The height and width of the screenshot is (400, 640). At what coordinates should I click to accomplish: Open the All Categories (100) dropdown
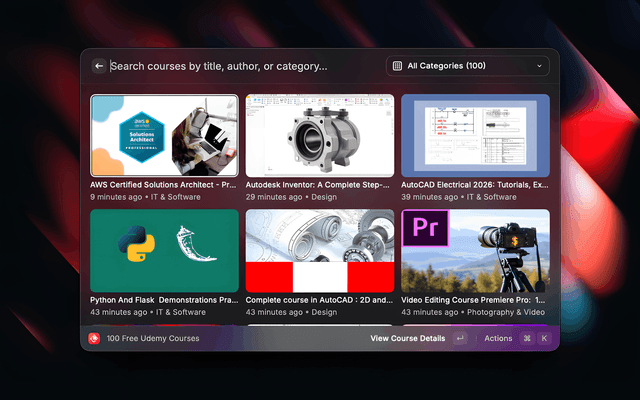[x=467, y=66]
